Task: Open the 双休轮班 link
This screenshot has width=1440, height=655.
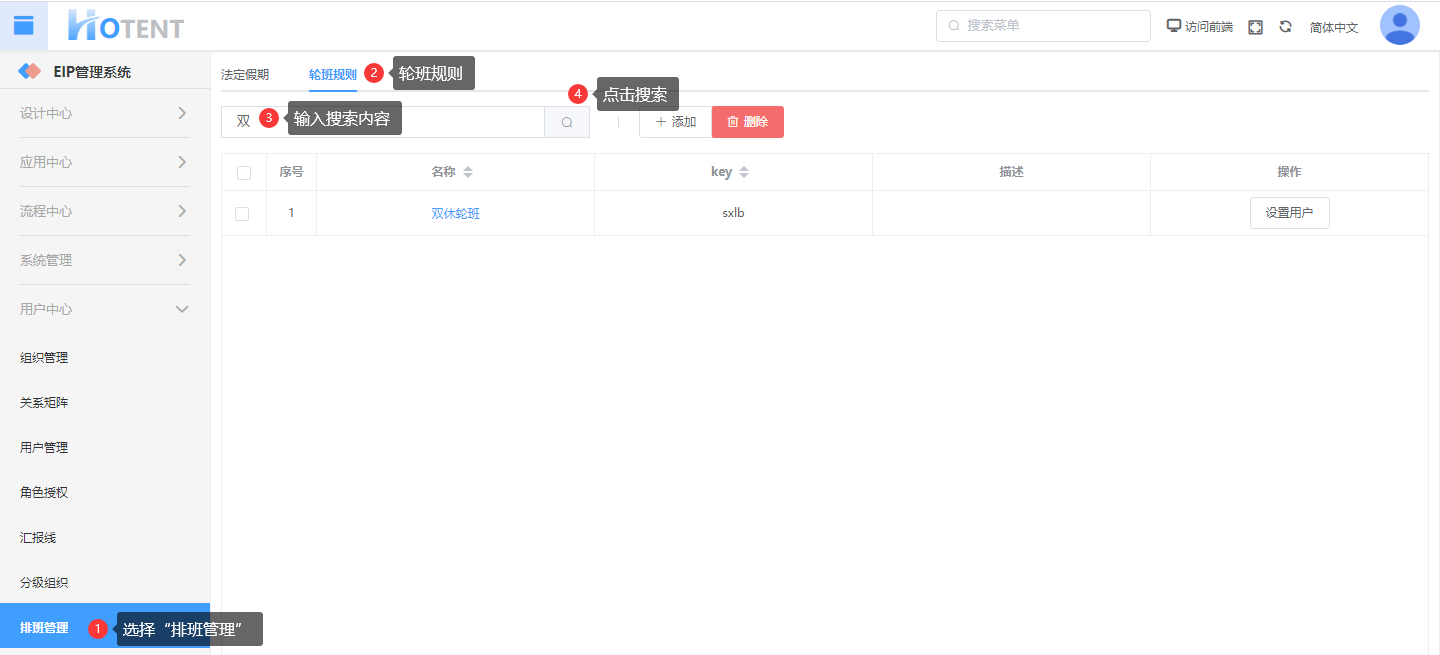Action: pos(456,213)
